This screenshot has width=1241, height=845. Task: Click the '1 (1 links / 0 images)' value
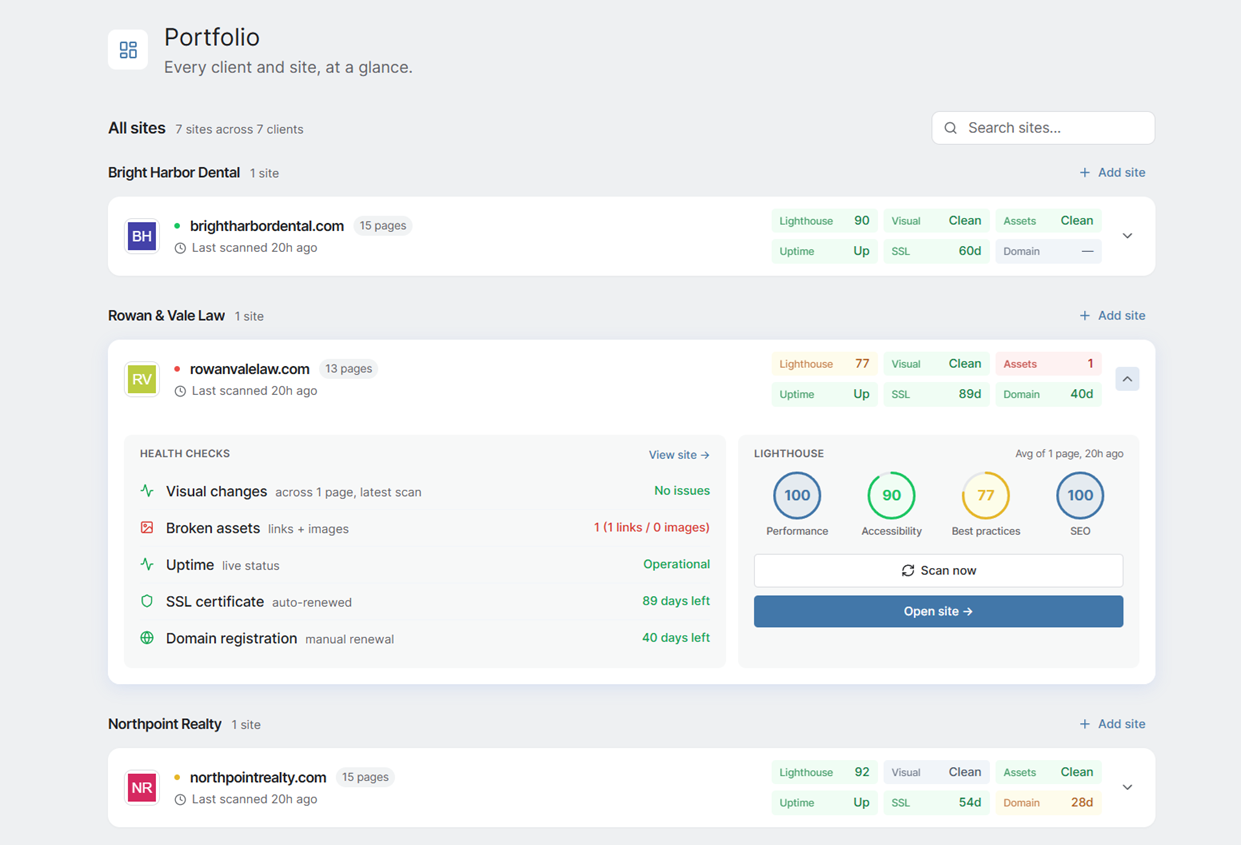(x=652, y=528)
